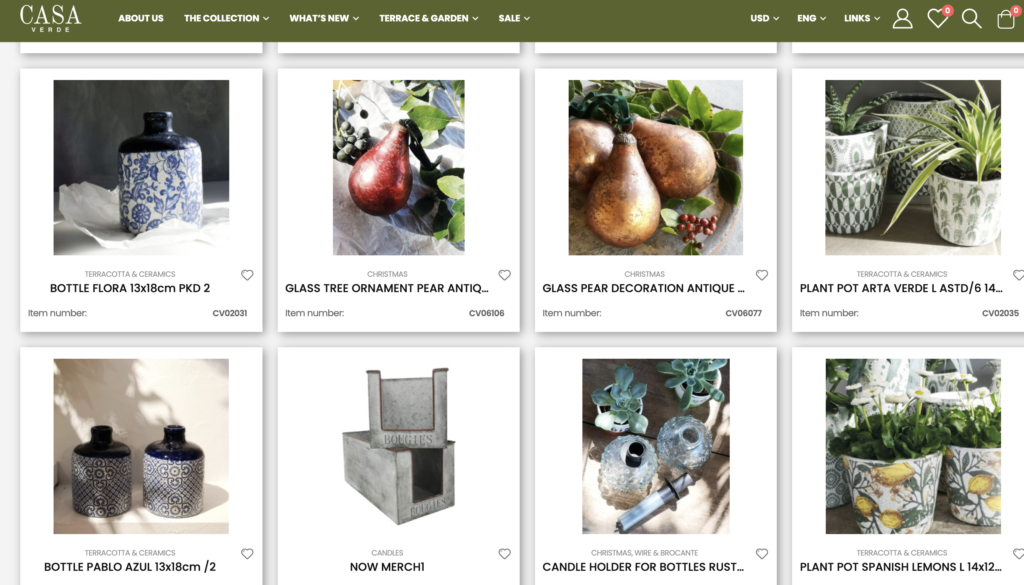Open the About Us menu item
Viewport: 1024px width, 585px height.
point(140,18)
